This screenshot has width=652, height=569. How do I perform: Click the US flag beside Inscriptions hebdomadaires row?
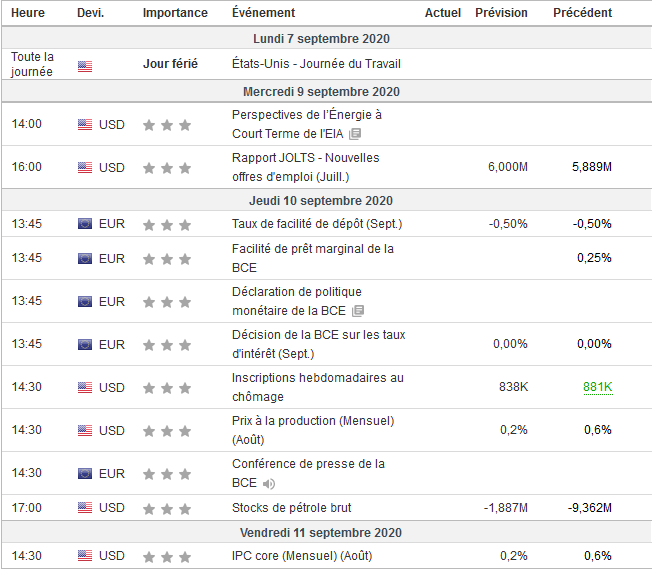pos(85,388)
